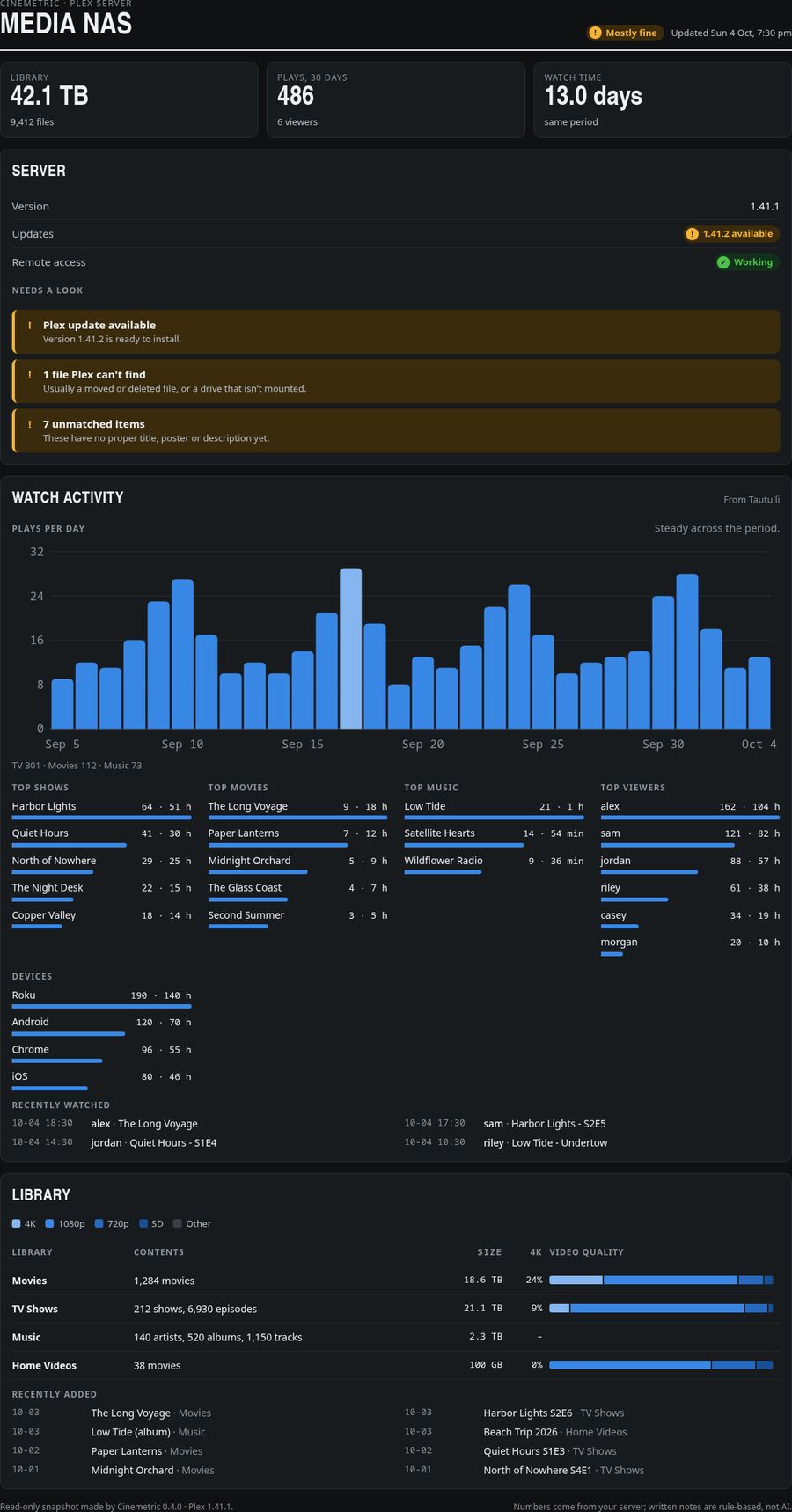
Task: Select Paper Lanterns in Top Movies
Action: point(244,833)
